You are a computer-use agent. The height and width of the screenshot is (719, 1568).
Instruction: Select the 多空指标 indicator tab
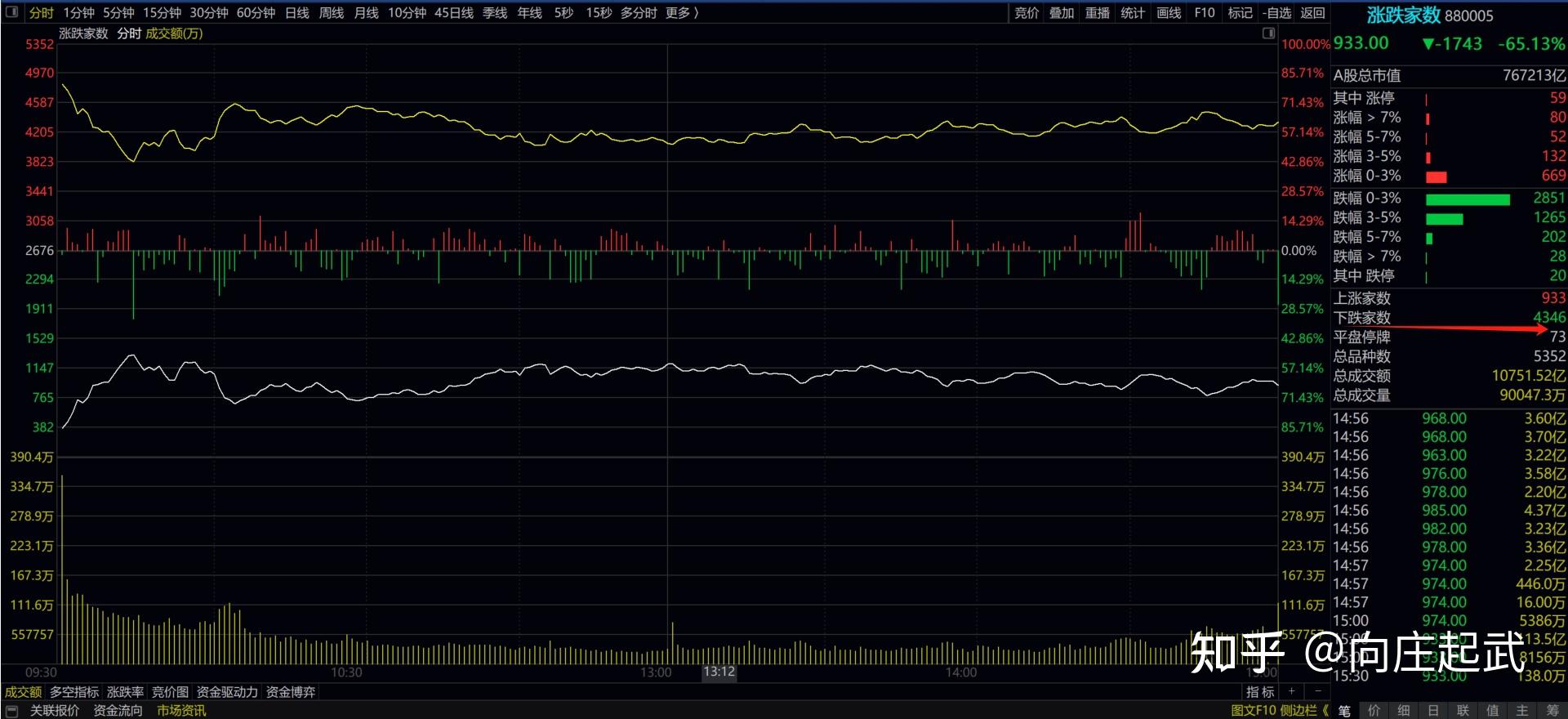(x=74, y=692)
